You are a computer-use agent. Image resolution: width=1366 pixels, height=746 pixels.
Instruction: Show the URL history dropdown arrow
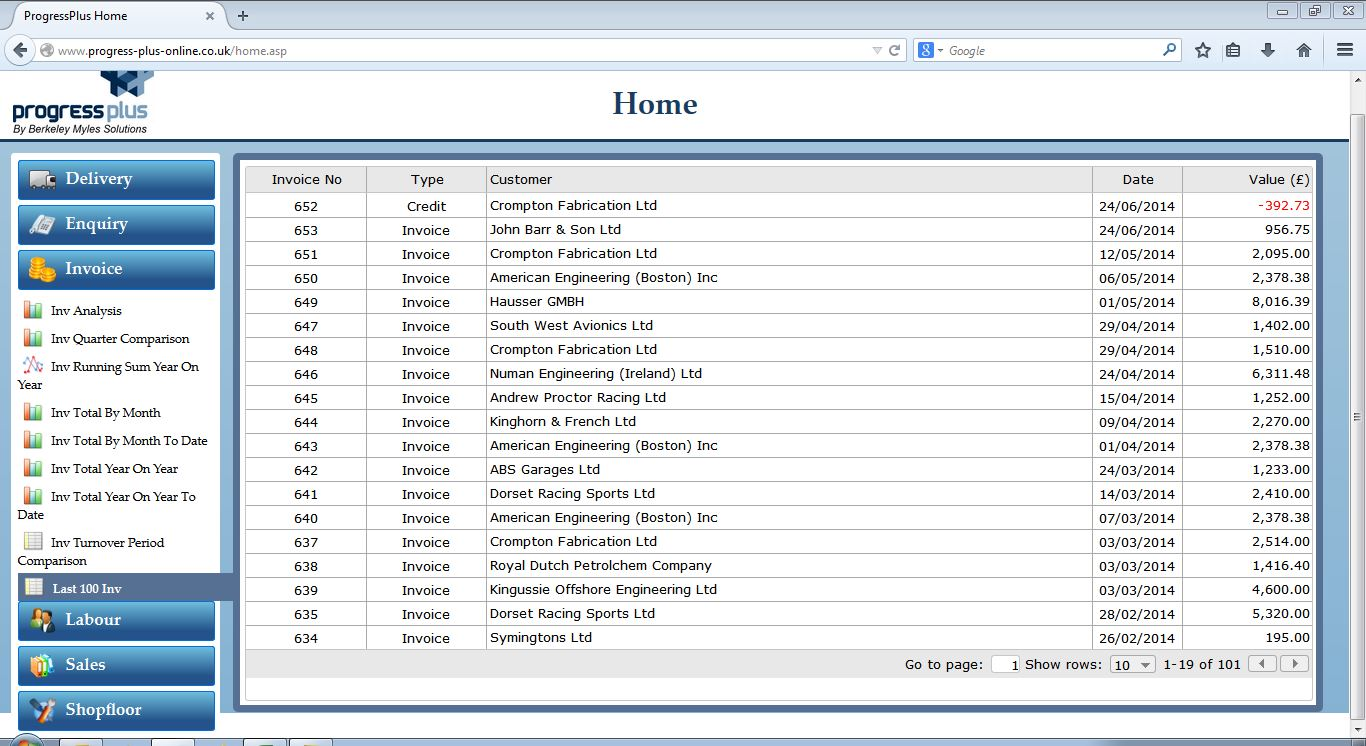click(877, 50)
